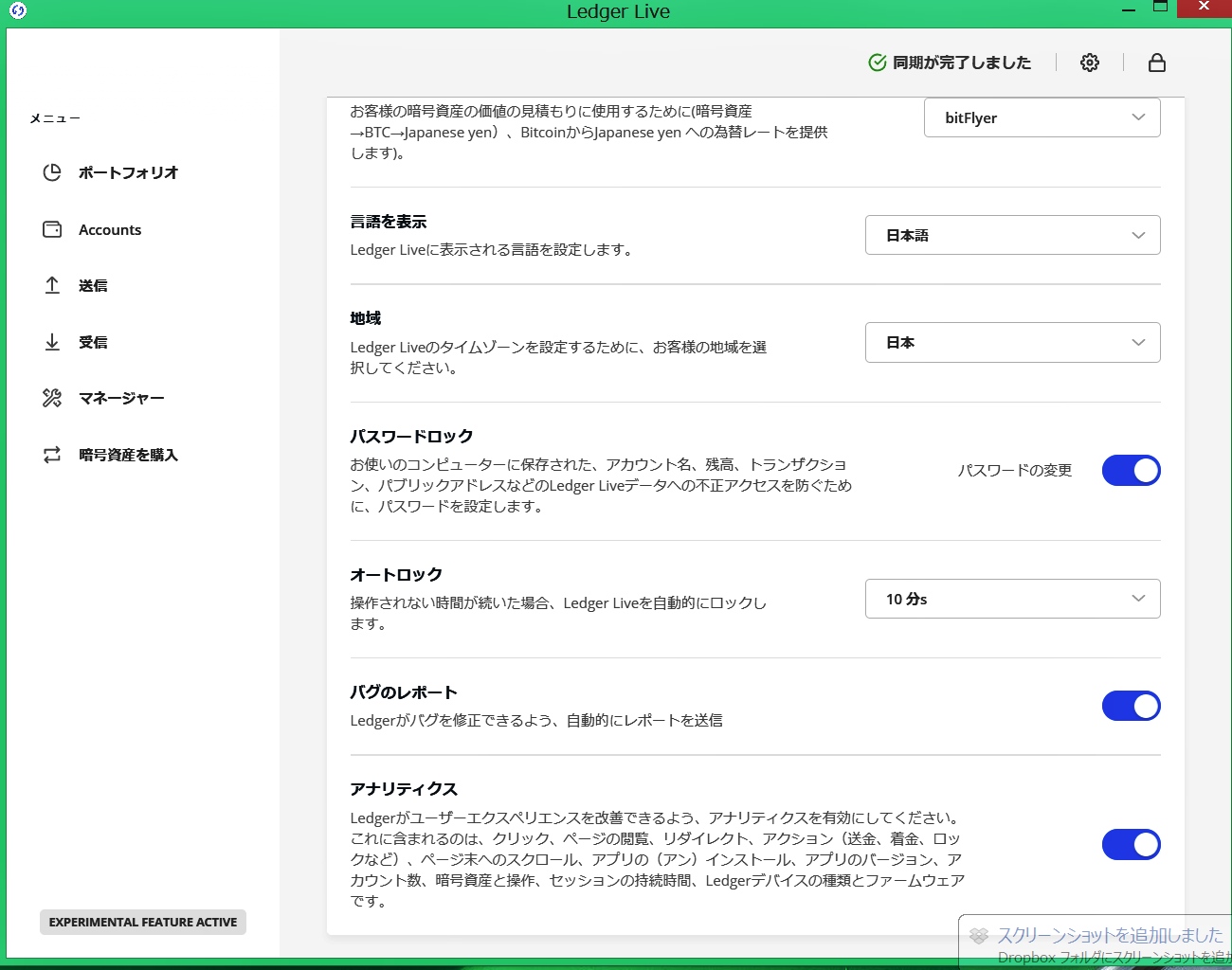The width and height of the screenshot is (1232, 970).
Task: Click the Ledger Live logo in title bar
Action: 17,10
